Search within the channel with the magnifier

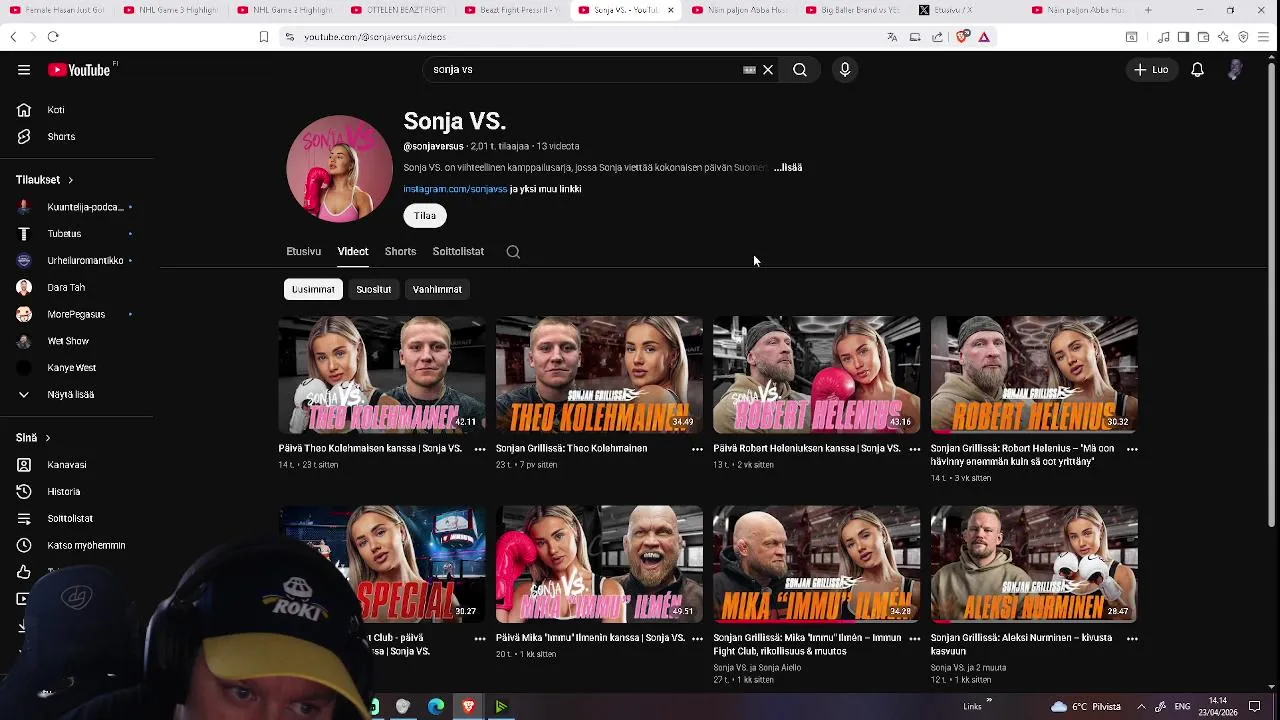pos(513,252)
